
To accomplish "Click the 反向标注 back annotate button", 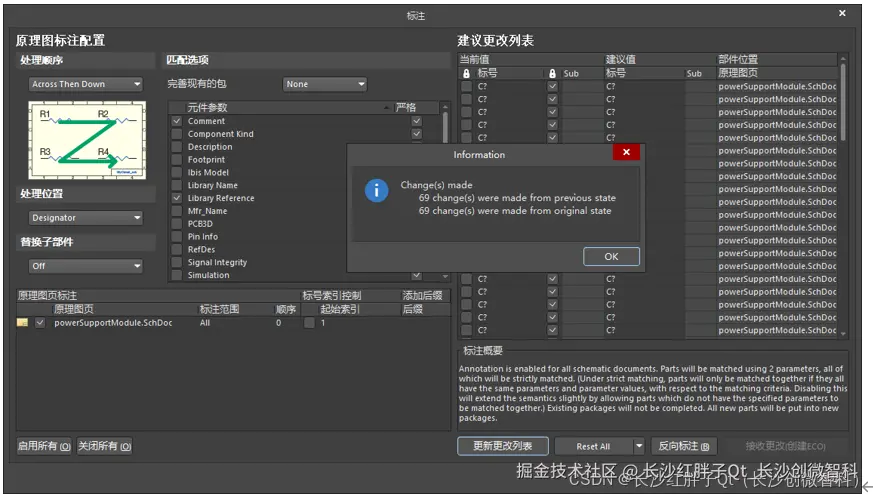I will click(x=684, y=446).
